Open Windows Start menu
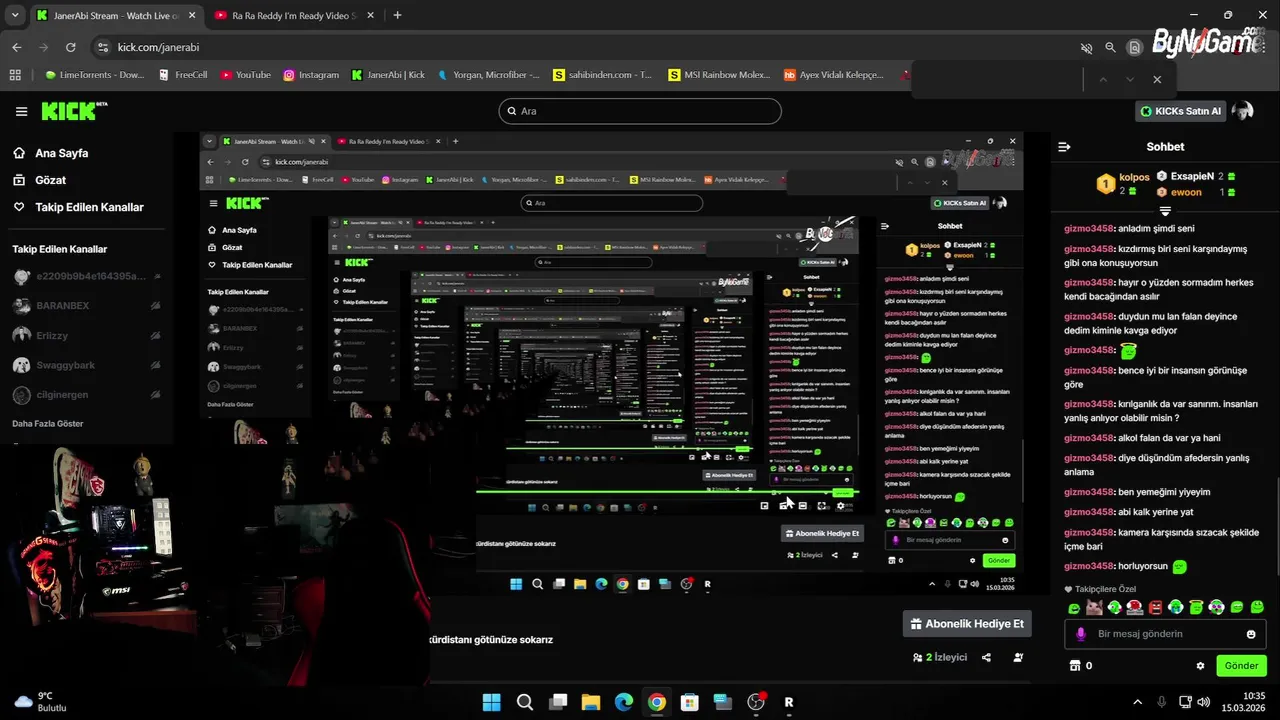This screenshot has width=1280, height=720. 492,702
